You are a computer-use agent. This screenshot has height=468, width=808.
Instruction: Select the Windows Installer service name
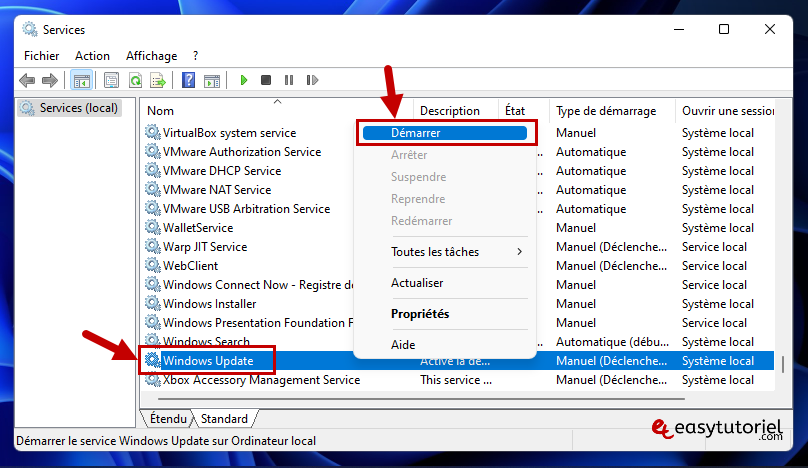[x=209, y=304]
